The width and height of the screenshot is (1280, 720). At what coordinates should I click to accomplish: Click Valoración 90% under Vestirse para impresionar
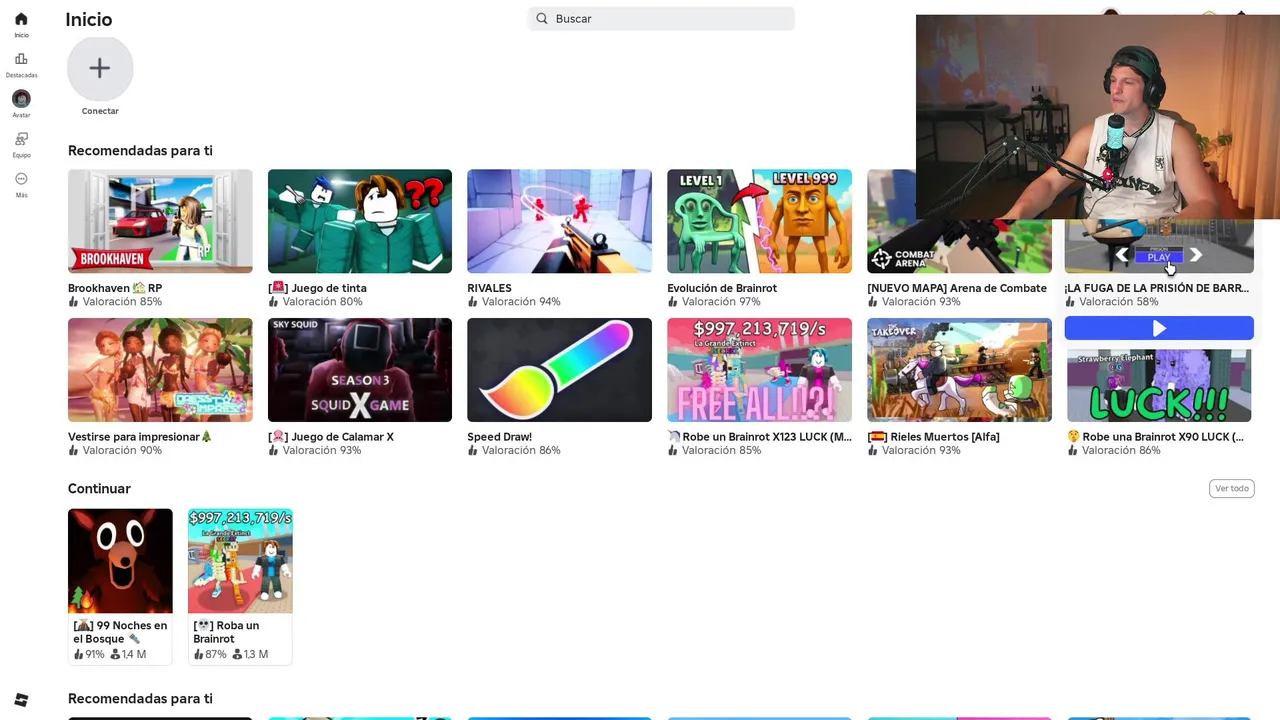[x=122, y=451]
